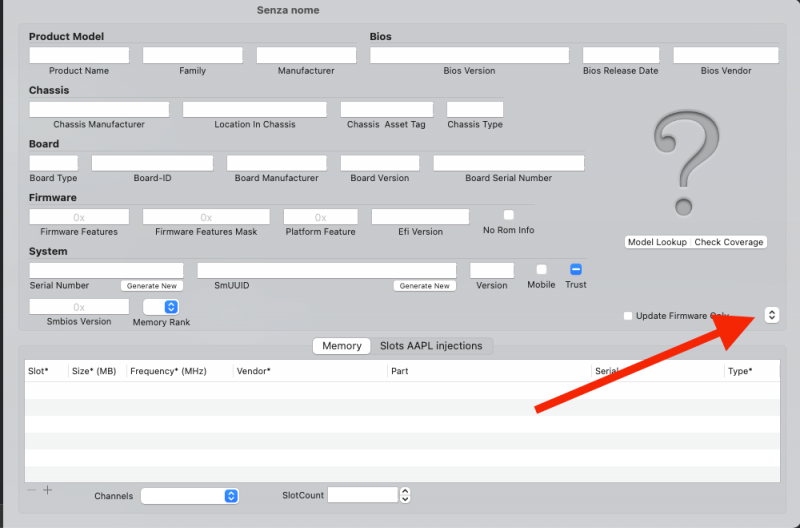Generate New SmUUID
Screen dimensions: 800x528
[424, 286]
